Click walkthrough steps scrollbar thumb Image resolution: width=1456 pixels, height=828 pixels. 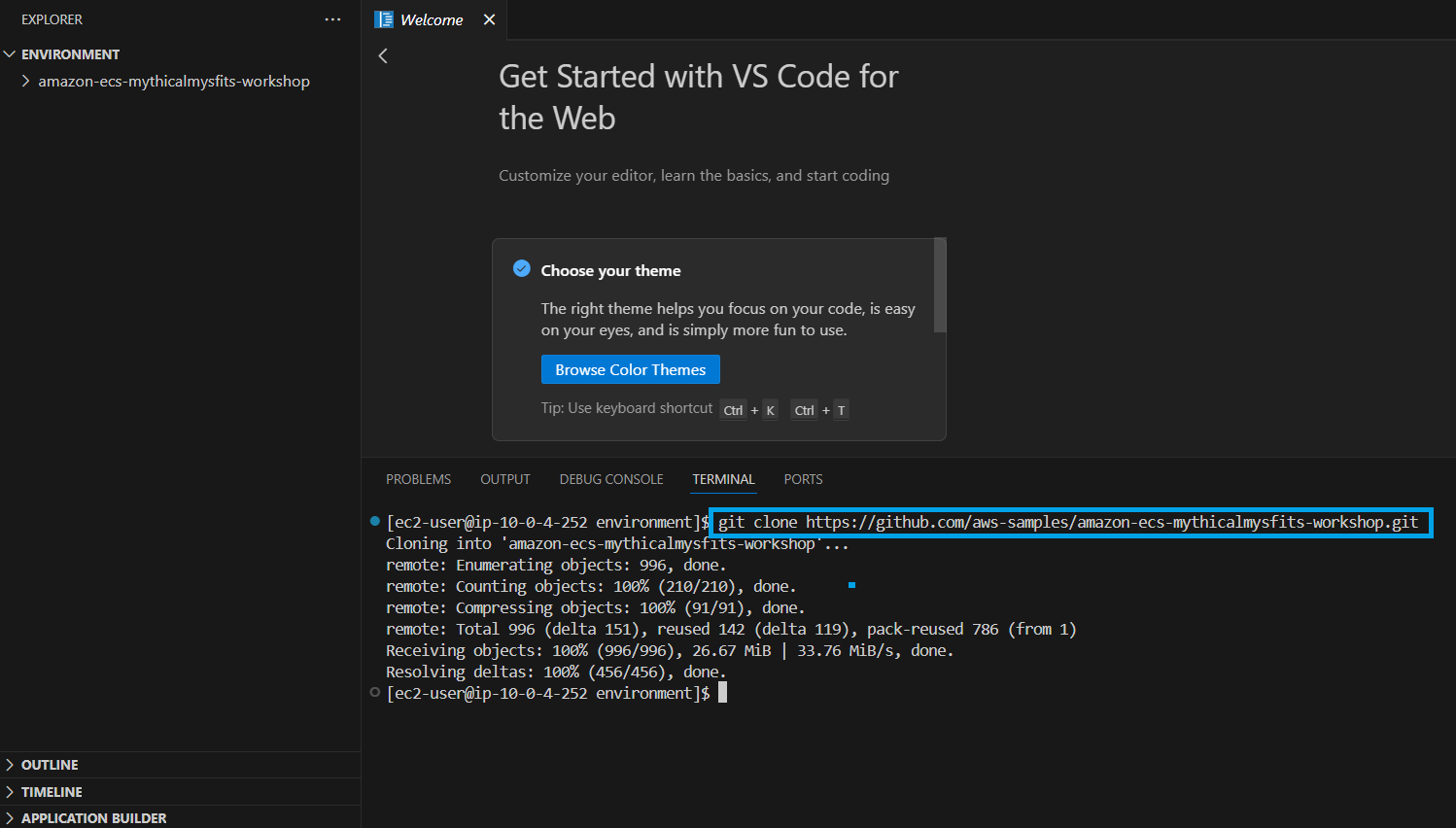(940, 285)
